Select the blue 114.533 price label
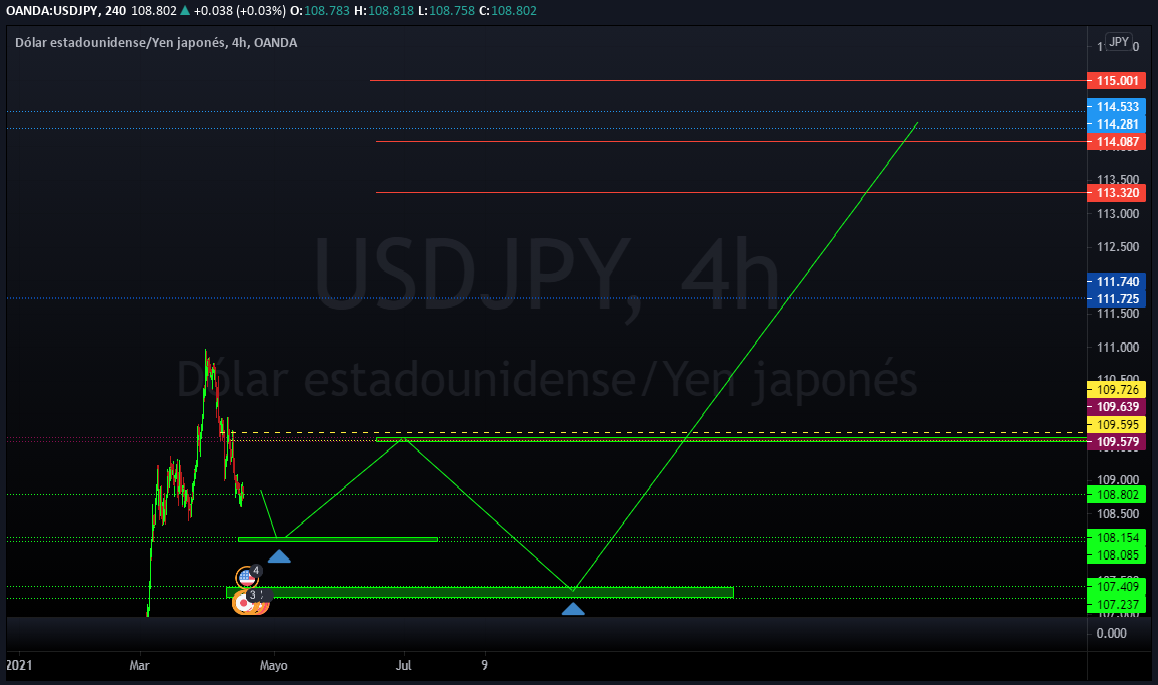The image size is (1158, 685). point(1117,107)
